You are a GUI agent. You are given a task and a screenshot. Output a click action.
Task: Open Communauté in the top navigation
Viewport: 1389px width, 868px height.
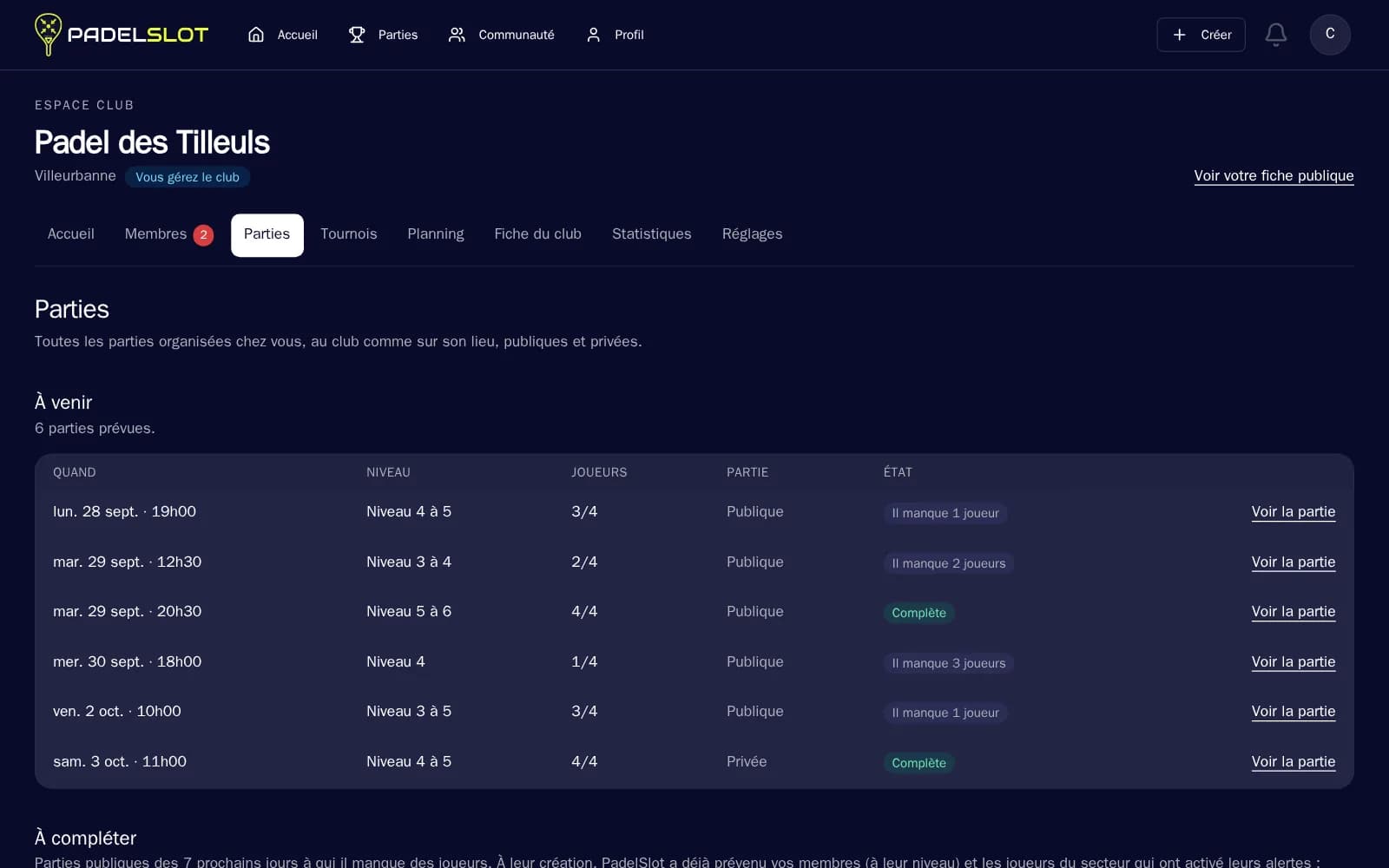[x=502, y=35]
